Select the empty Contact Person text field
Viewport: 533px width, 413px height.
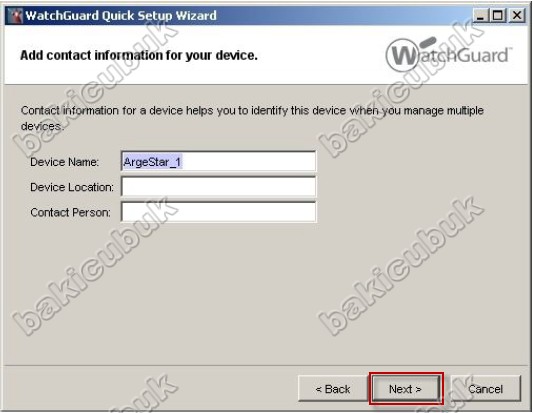[218, 212]
